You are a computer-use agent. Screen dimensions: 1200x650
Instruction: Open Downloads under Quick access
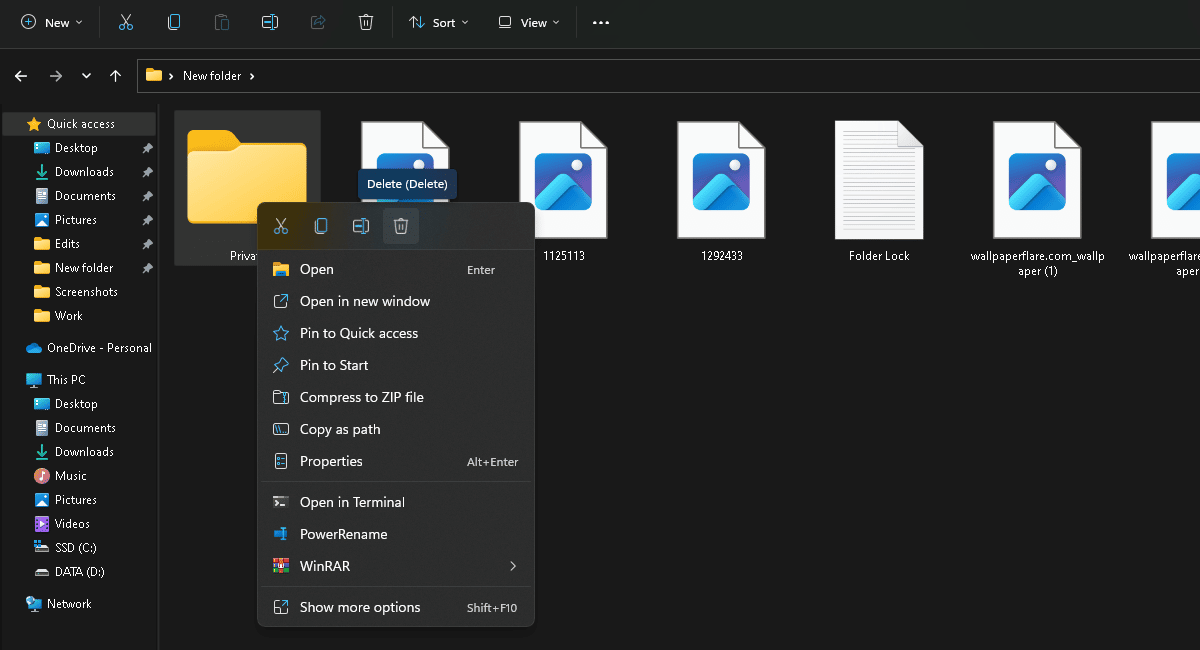point(84,172)
